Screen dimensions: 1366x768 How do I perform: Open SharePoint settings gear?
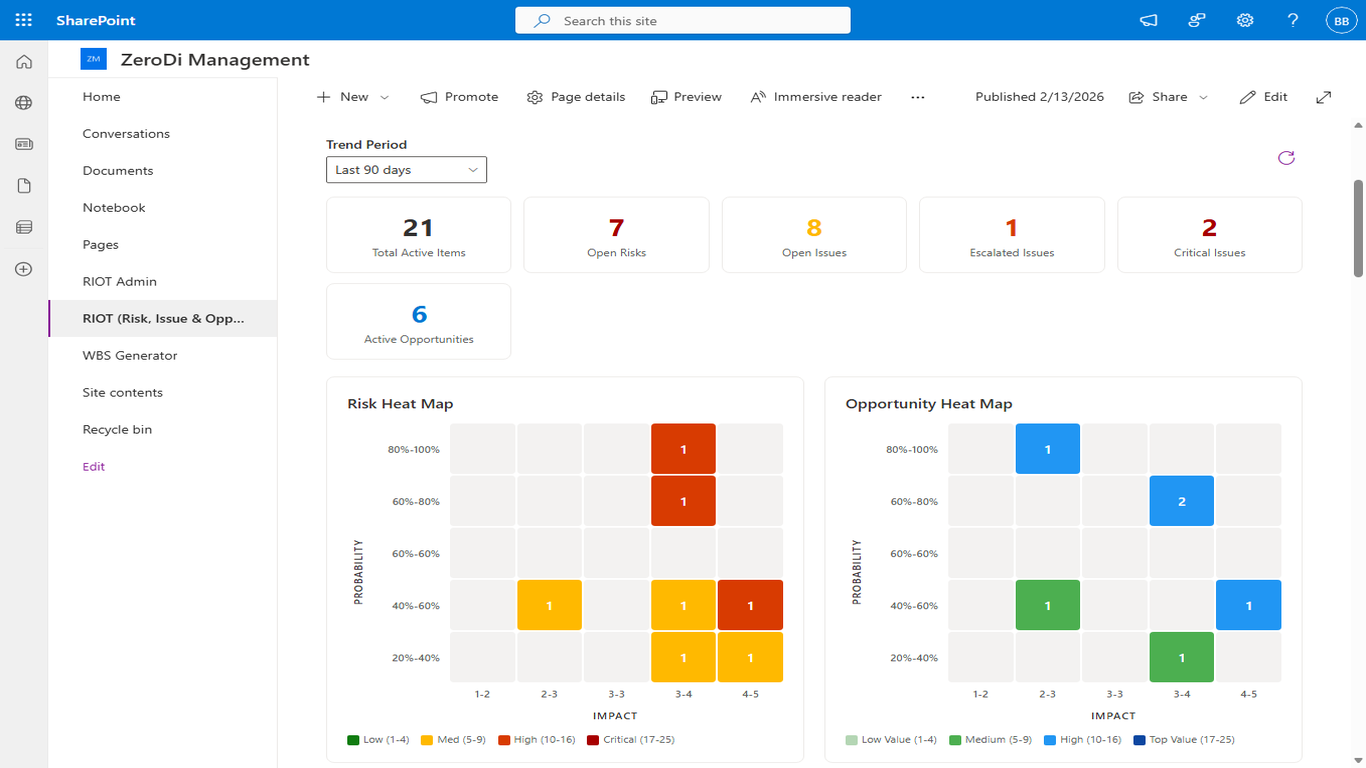(x=1244, y=19)
